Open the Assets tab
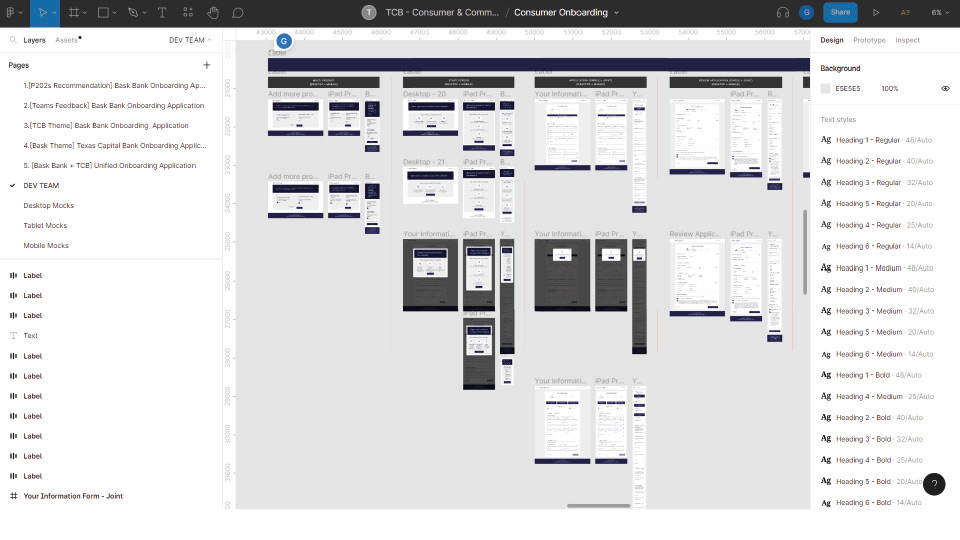Image resolution: width=960 pixels, height=540 pixels. click(66, 40)
